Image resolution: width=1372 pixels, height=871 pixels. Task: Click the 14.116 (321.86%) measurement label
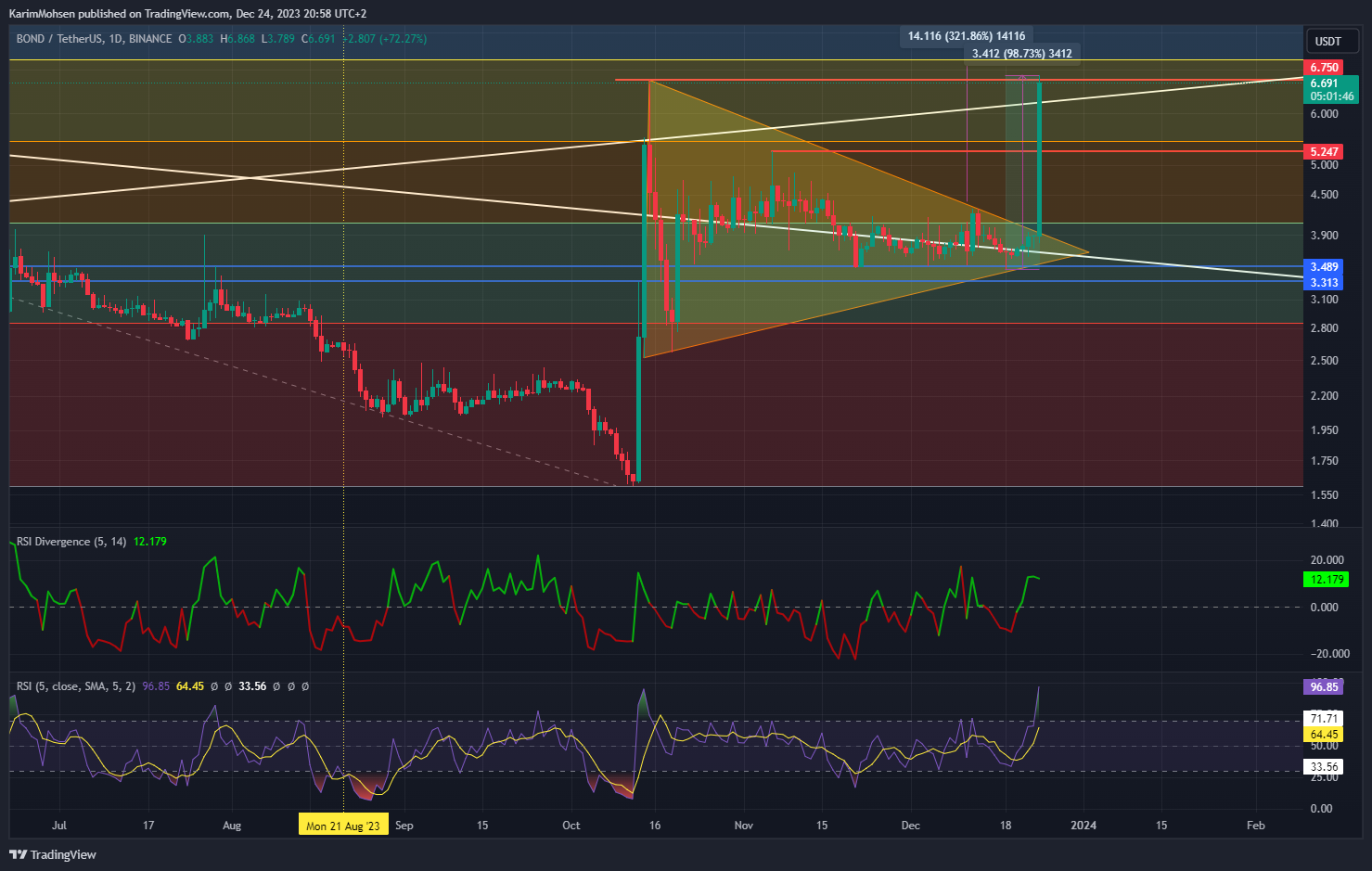pyautogui.click(x=966, y=36)
